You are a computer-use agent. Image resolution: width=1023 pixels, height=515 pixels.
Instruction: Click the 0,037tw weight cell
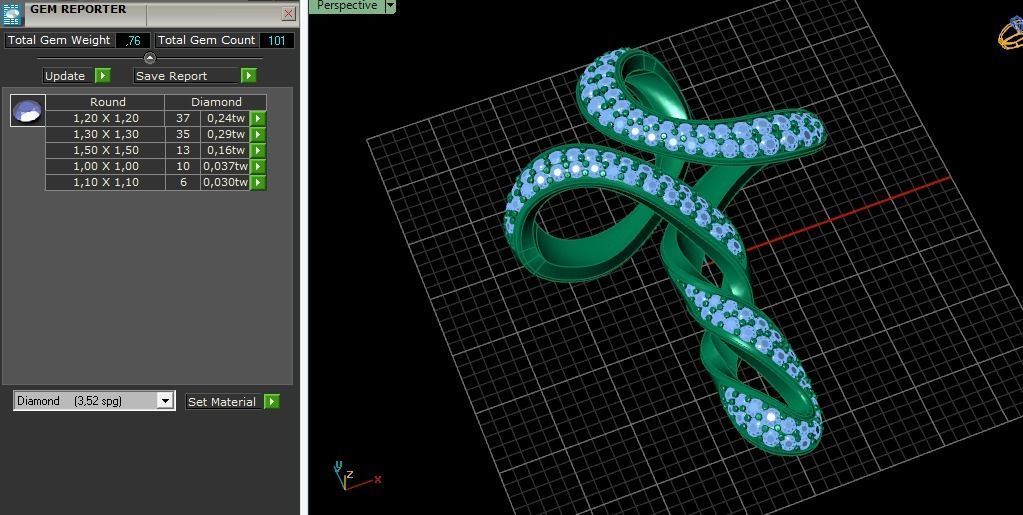click(226, 166)
